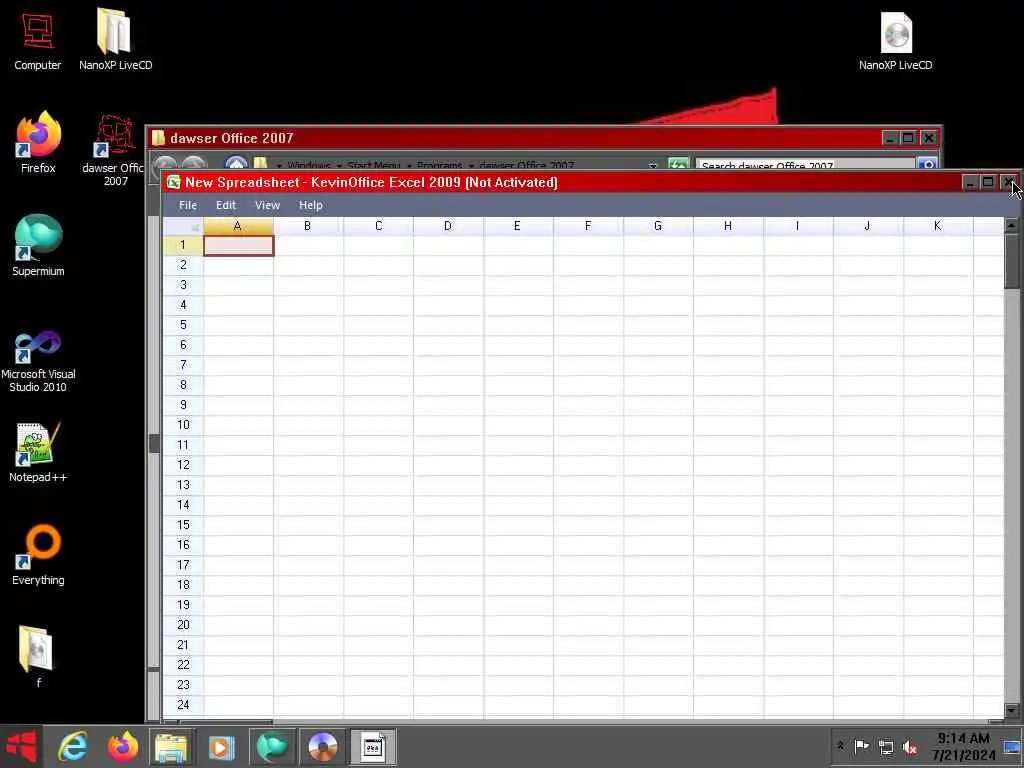Show hidden tray icons arrow

point(840,746)
